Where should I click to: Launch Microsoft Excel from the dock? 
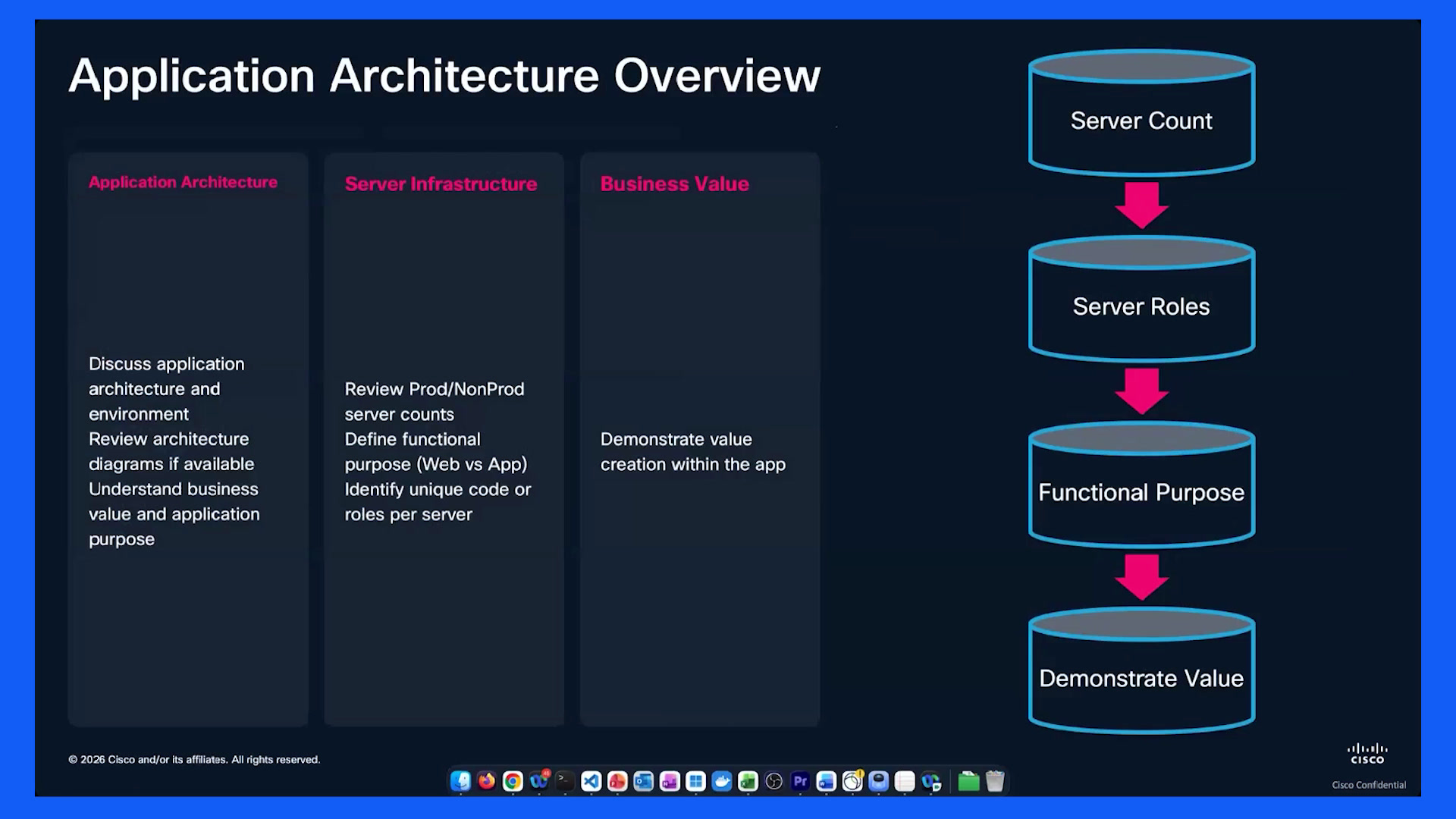(x=748, y=781)
